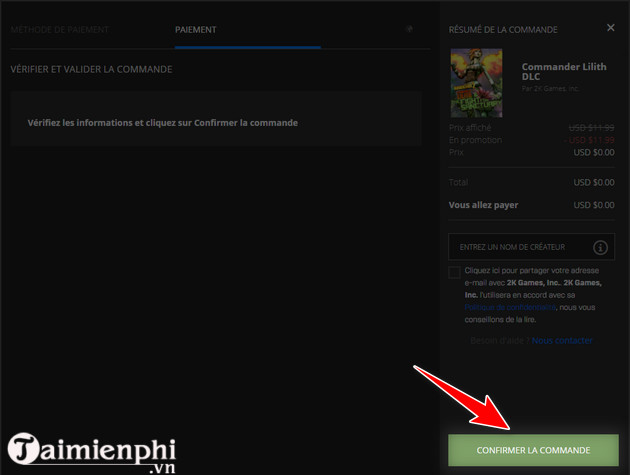Viewport: 630px width, 475px height.
Task: Click the Total USD $0.00 value
Action: pyautogui.click(x=594, y=182)
